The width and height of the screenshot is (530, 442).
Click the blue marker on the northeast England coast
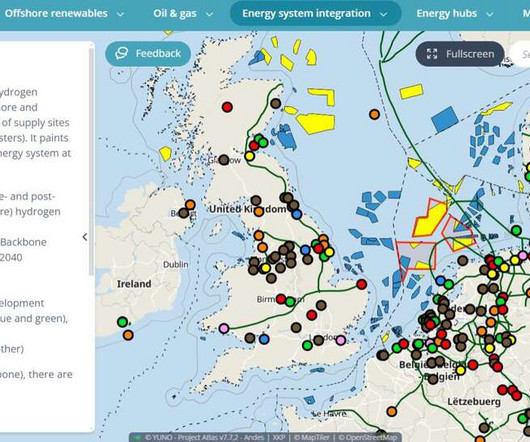(x=297, y=214)
